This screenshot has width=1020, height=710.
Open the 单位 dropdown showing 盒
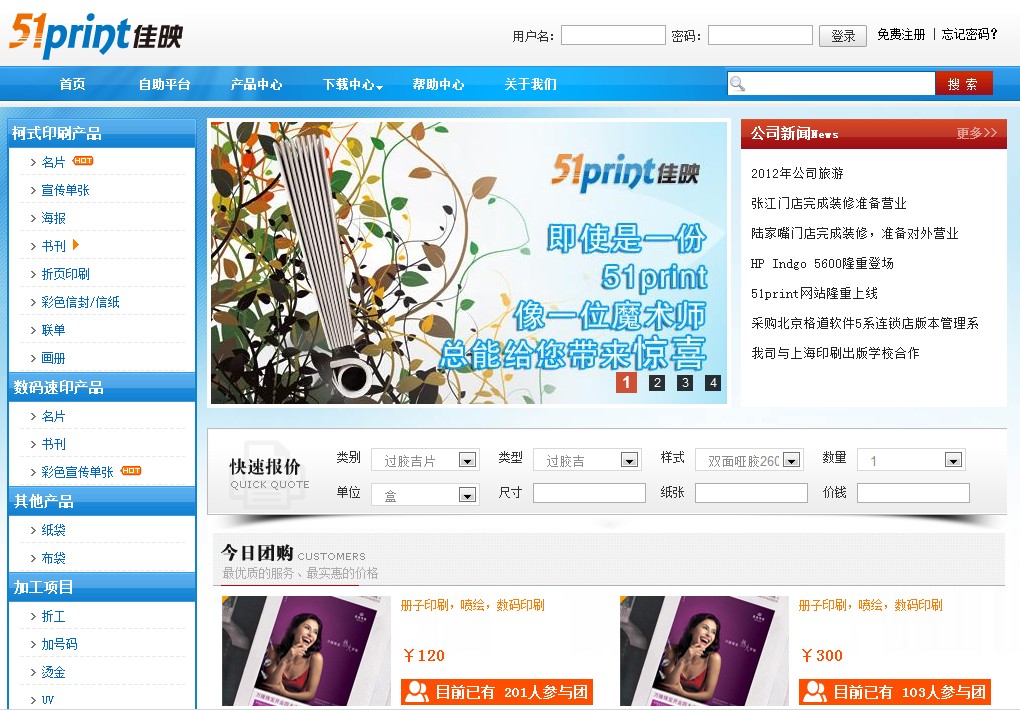(x=425, y=495)
